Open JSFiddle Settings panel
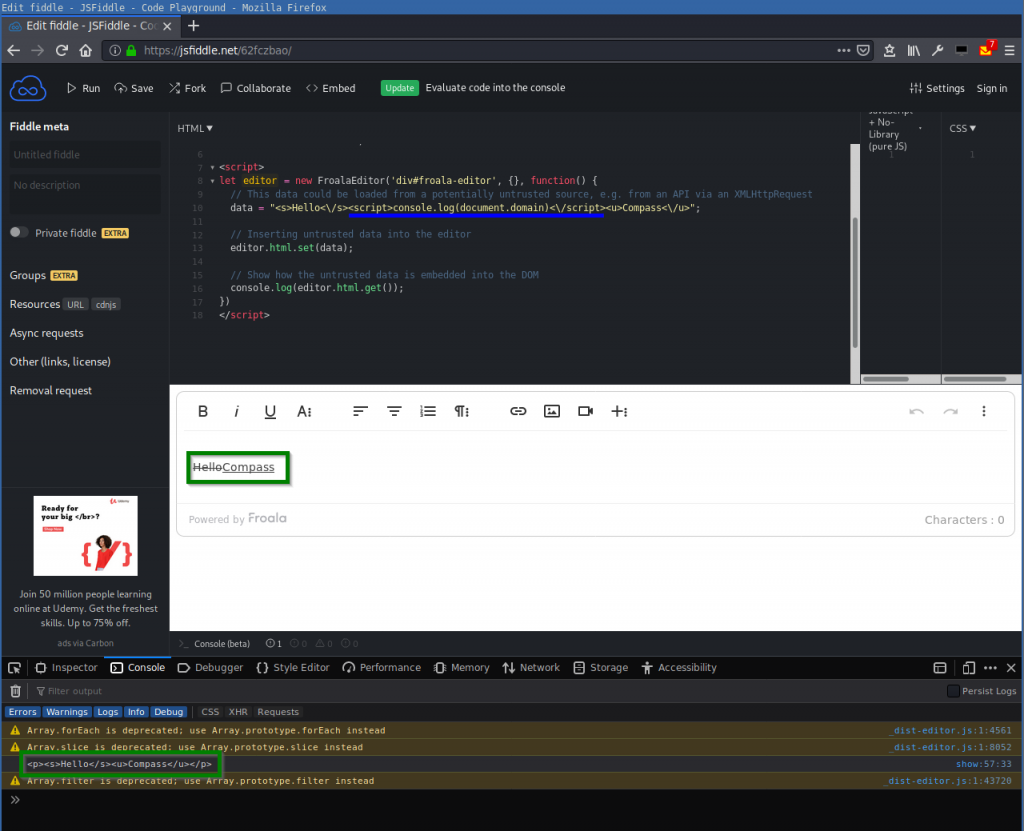The width and height of the screenshot is (1024, 831). [x=936, y=88]
